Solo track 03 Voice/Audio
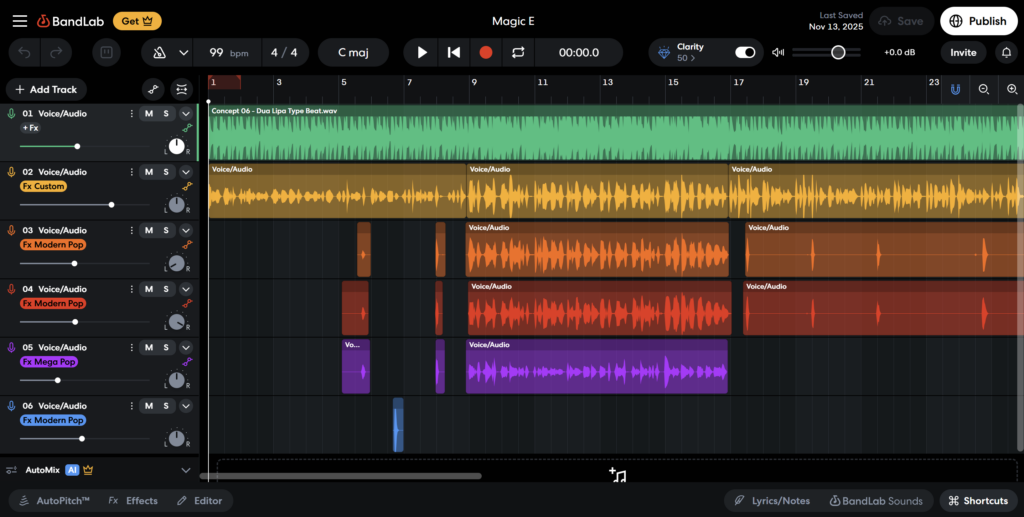This screenshot has height=517, width=1024. click(x=166, y=230)
